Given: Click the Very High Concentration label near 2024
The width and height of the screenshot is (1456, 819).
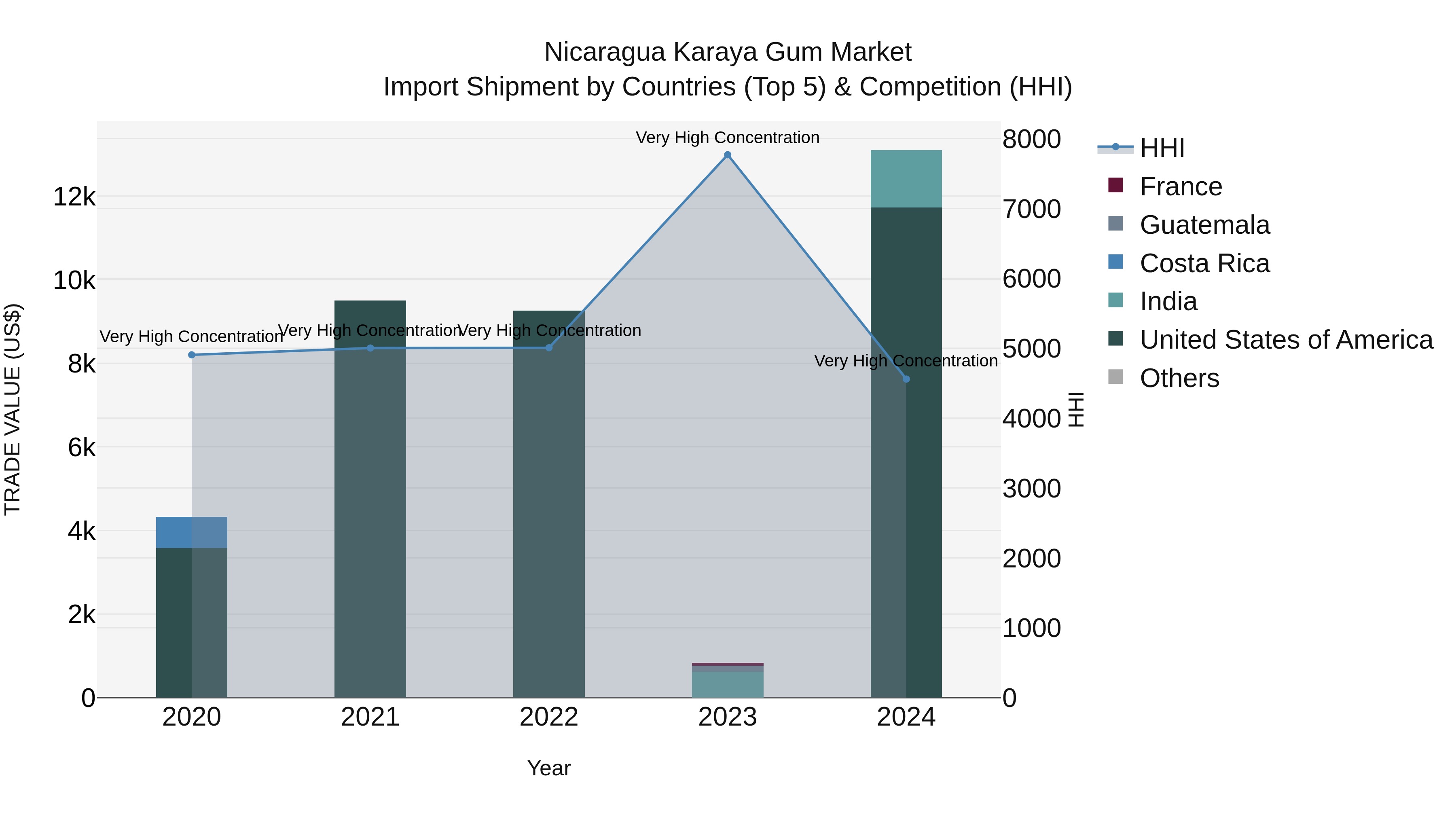Looking at the screenshot, I should pos(906,361).
